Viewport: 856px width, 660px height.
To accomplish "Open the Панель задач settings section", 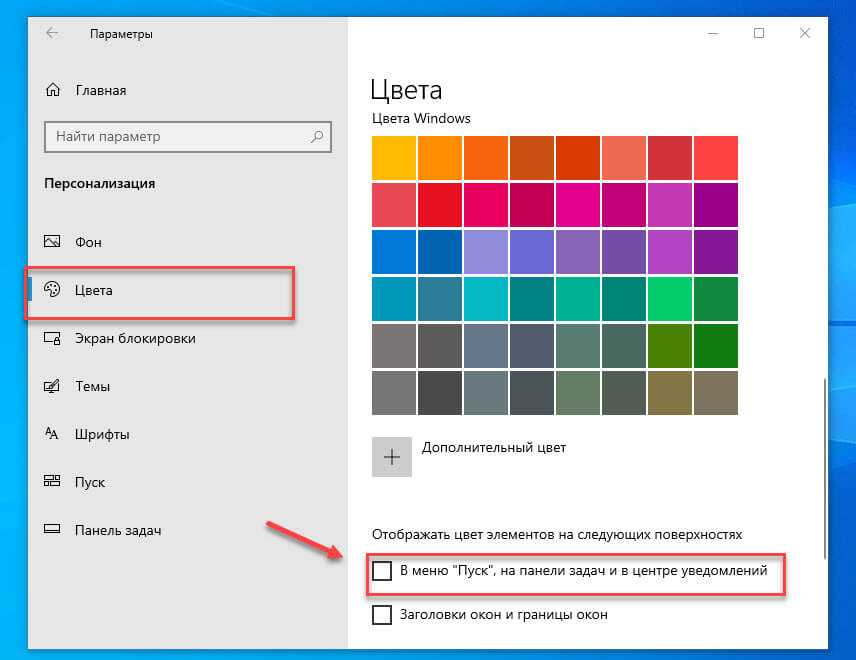I will (118, 530).
